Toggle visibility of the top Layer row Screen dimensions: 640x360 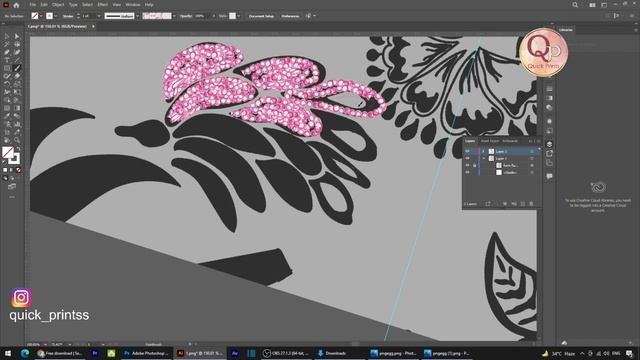pos(468,151)
